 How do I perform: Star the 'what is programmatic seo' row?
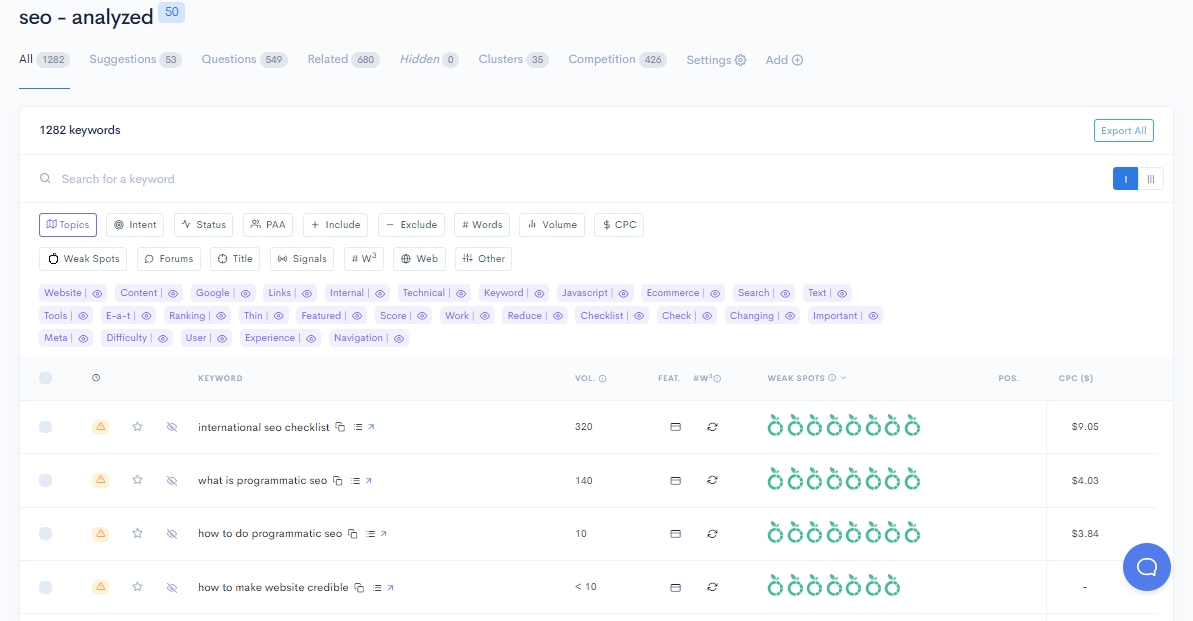click(x=138, y=480)
